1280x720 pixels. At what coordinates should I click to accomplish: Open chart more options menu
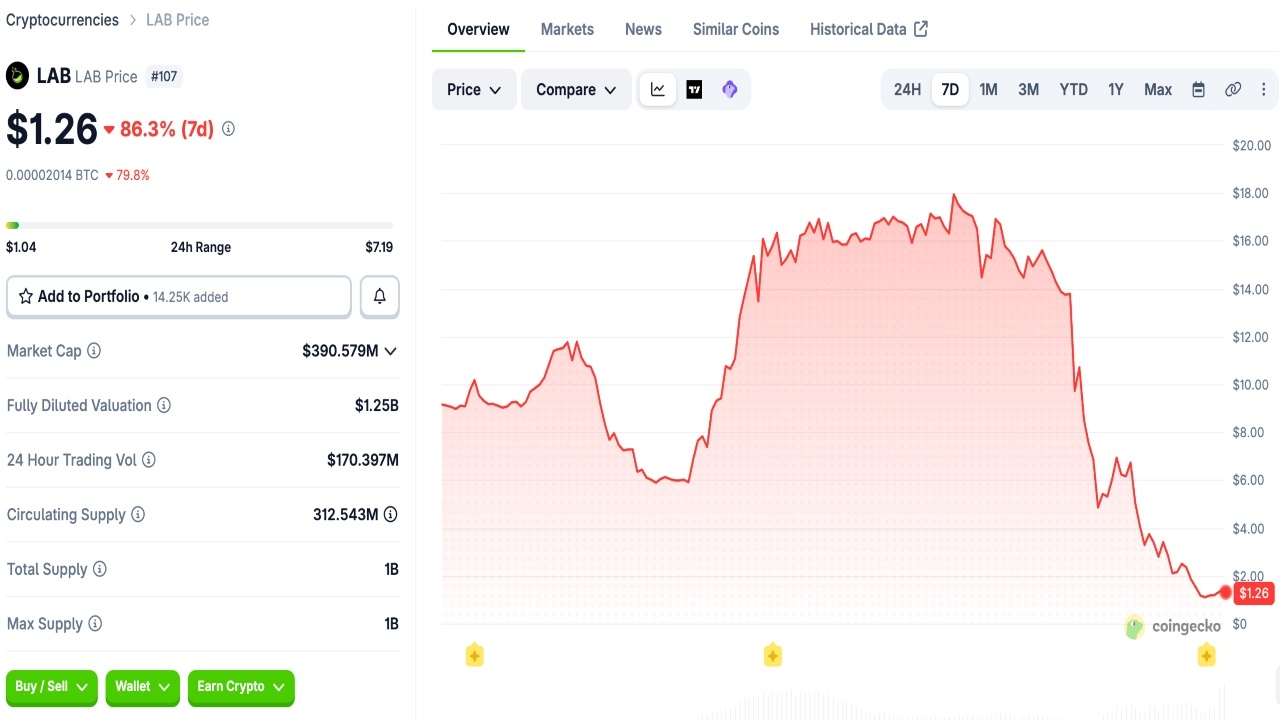tap(1263, 90)
